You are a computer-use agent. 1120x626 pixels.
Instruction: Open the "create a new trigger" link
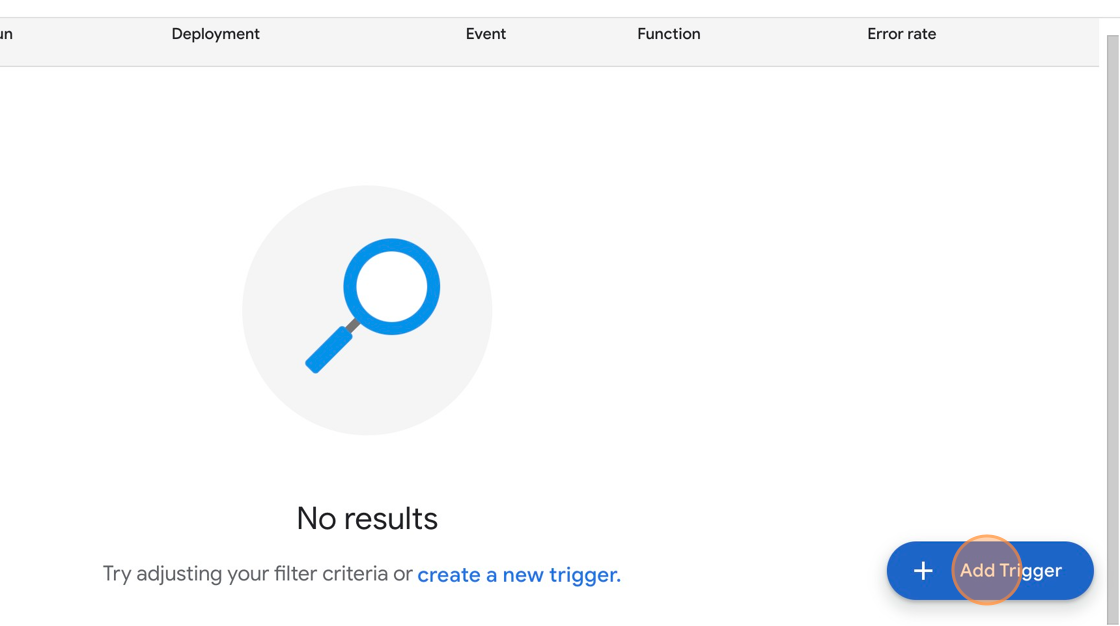[x=519, y=575]
